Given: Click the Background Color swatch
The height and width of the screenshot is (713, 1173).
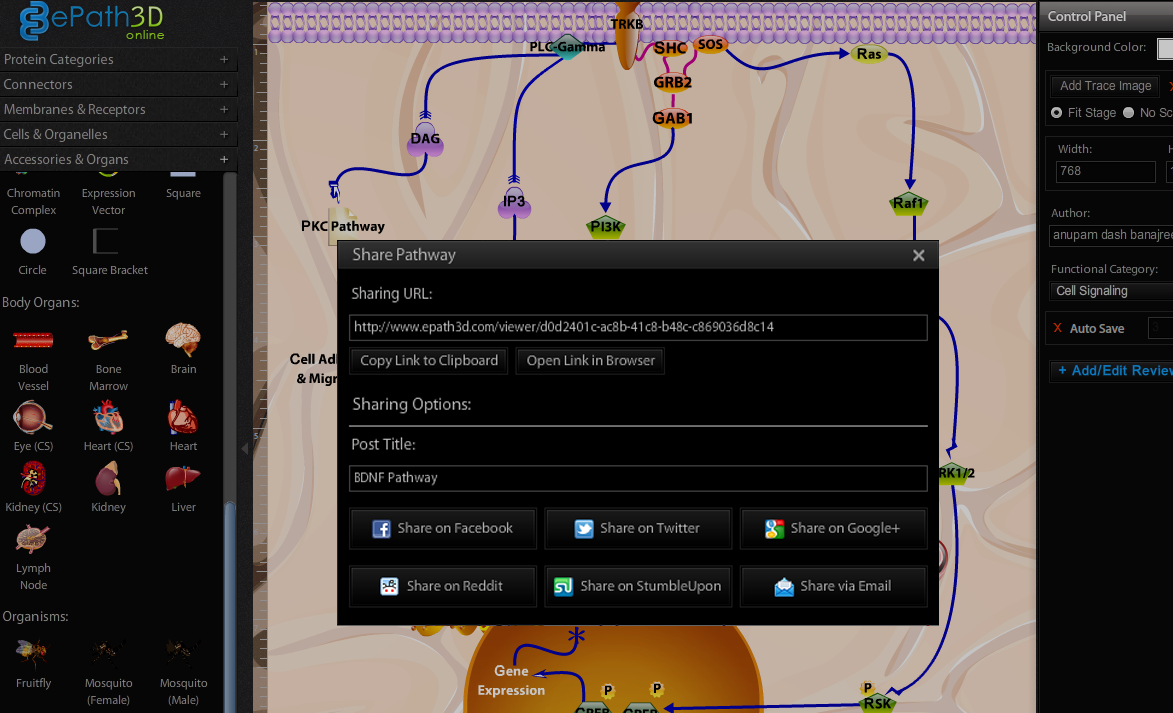Looking at the screenshot, I should [x=1165, y=49].
